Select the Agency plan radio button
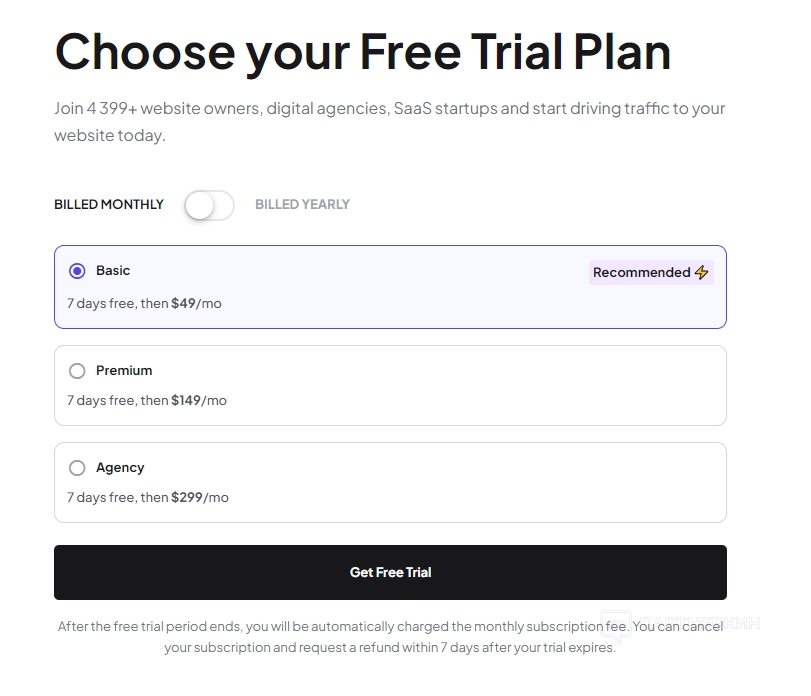 pyautogui.click(x=77, y=468)
